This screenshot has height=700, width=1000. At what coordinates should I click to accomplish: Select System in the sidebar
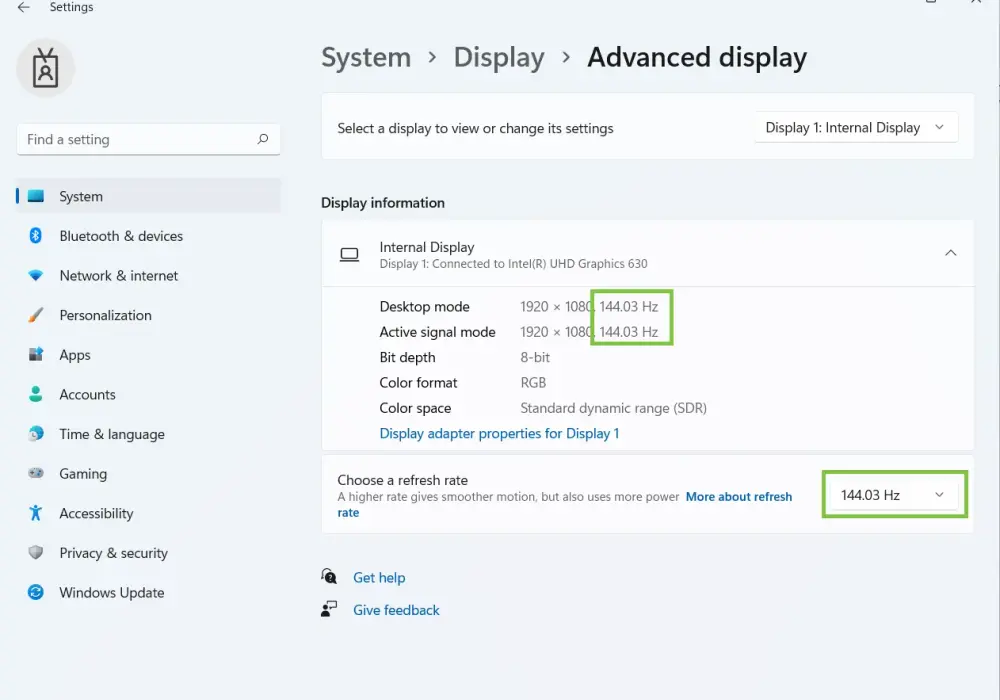point(148,196)
